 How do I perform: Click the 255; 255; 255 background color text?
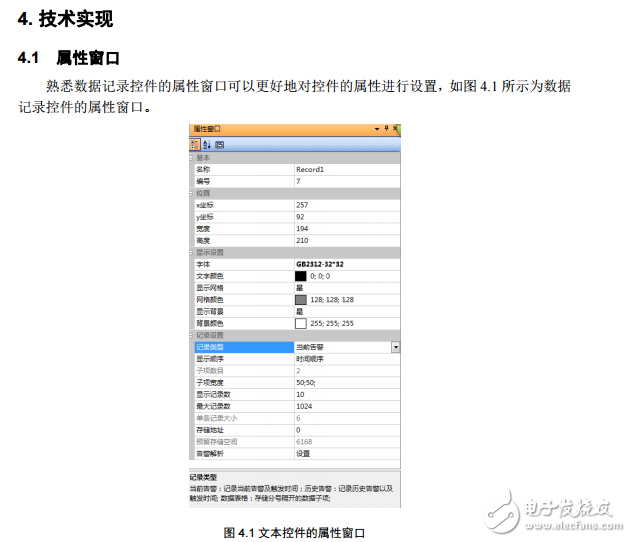tap(332, 324)
